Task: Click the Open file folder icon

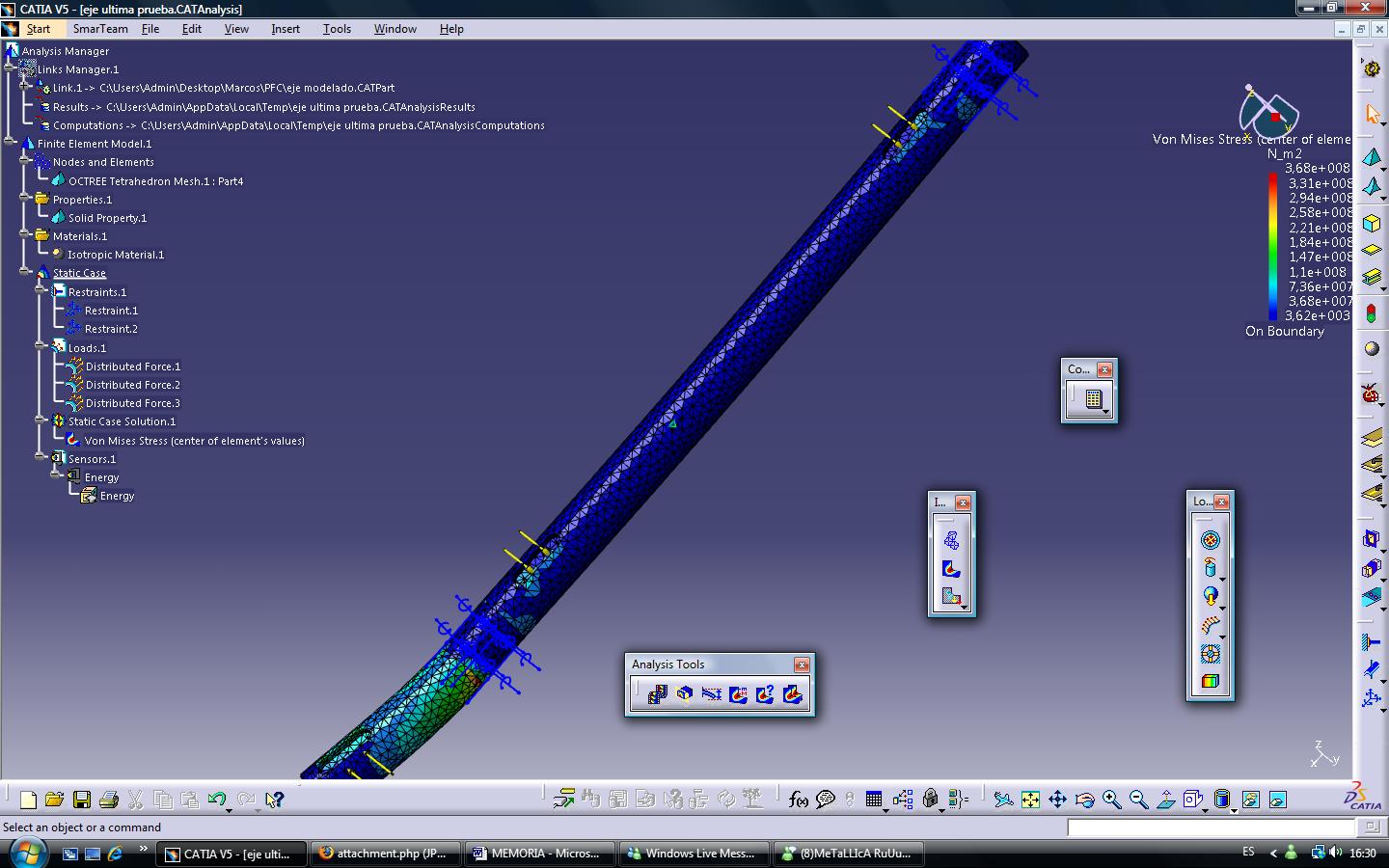Action: click(x=55, y=800)
